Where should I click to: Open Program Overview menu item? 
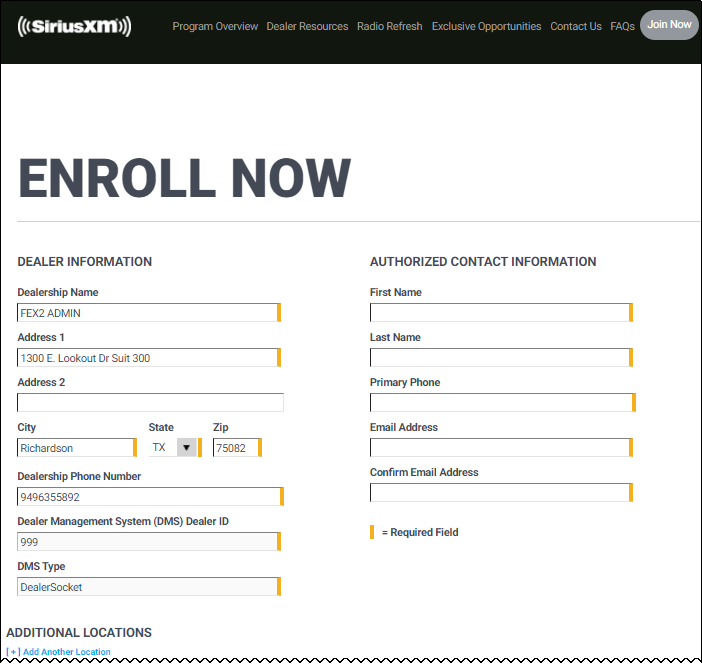tap(215, 26)
